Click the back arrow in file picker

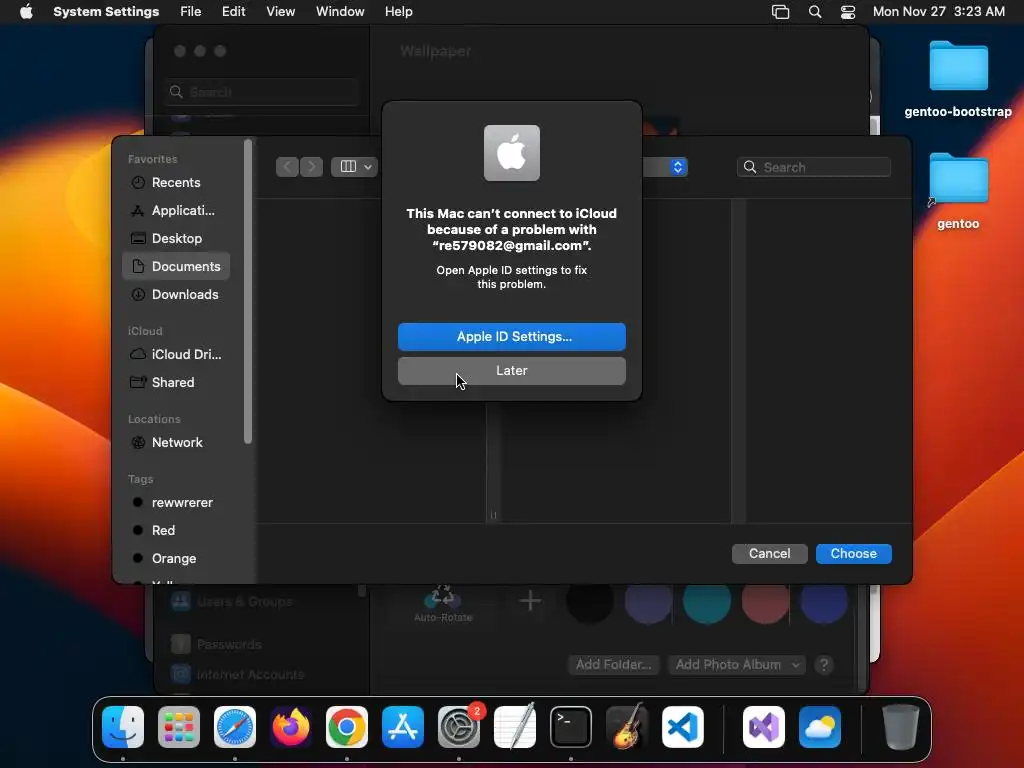coord(287,167)
